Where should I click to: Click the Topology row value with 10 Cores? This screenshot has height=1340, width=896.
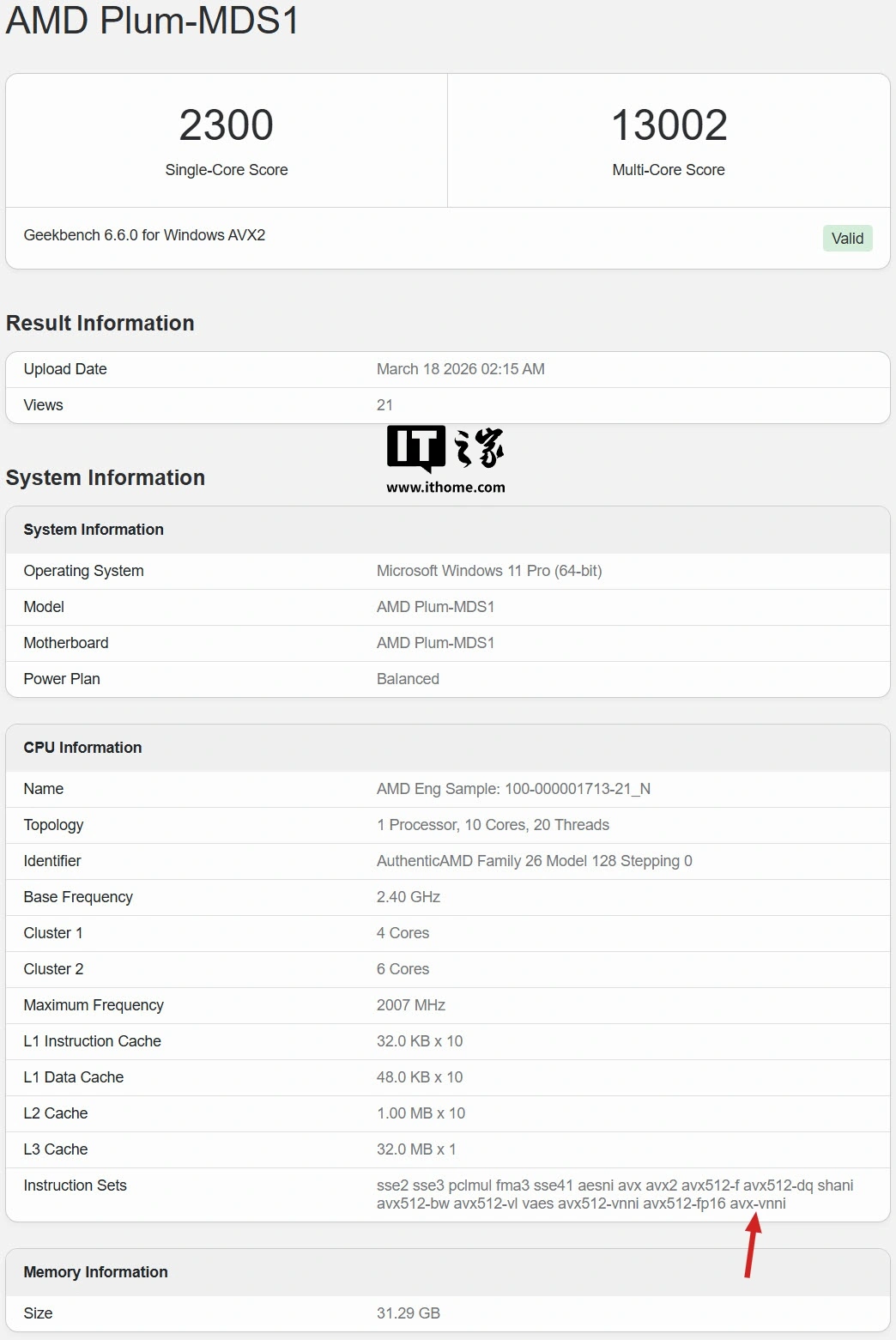click(x=493, y=825)
